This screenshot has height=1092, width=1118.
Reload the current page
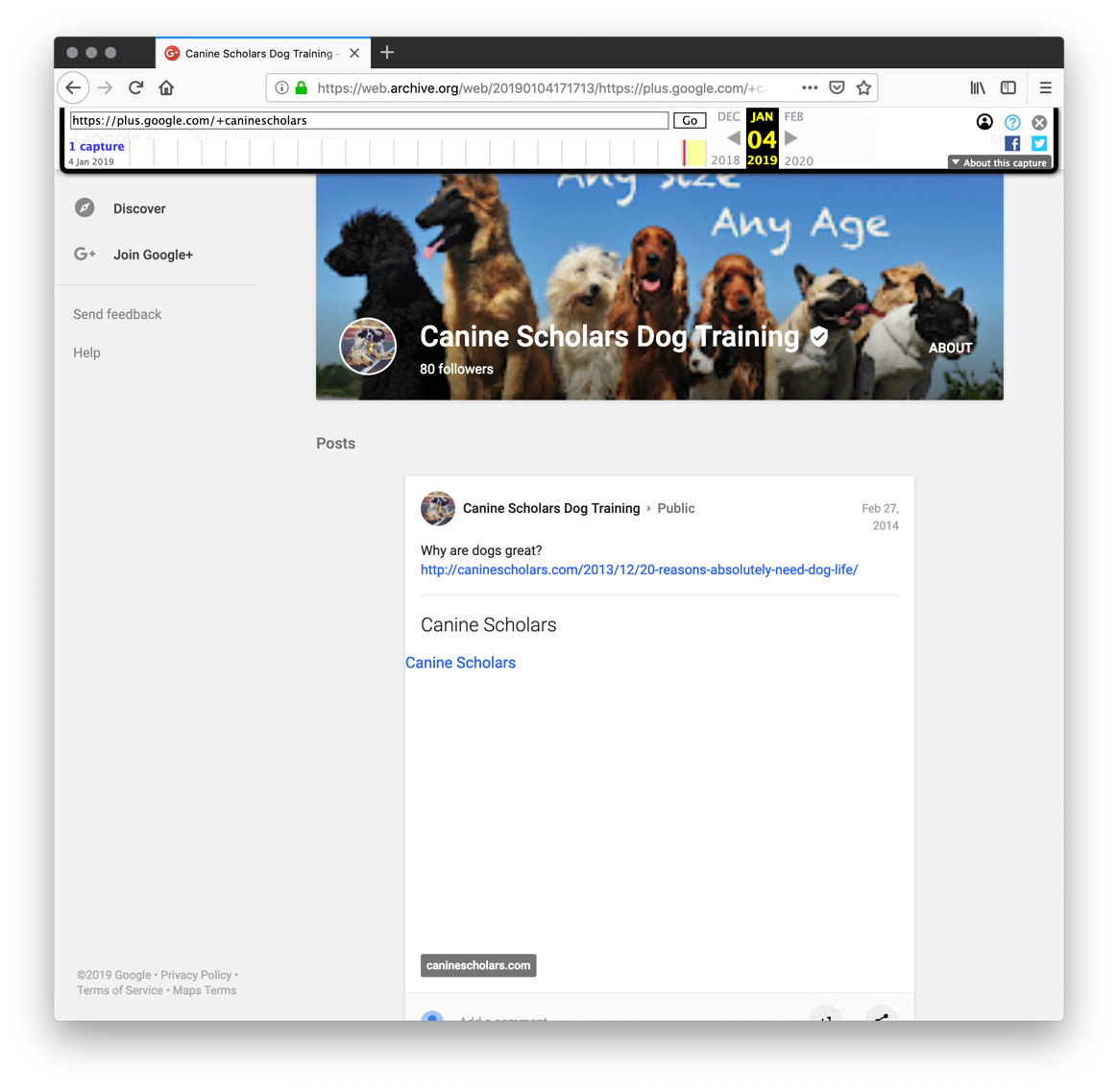135,87
